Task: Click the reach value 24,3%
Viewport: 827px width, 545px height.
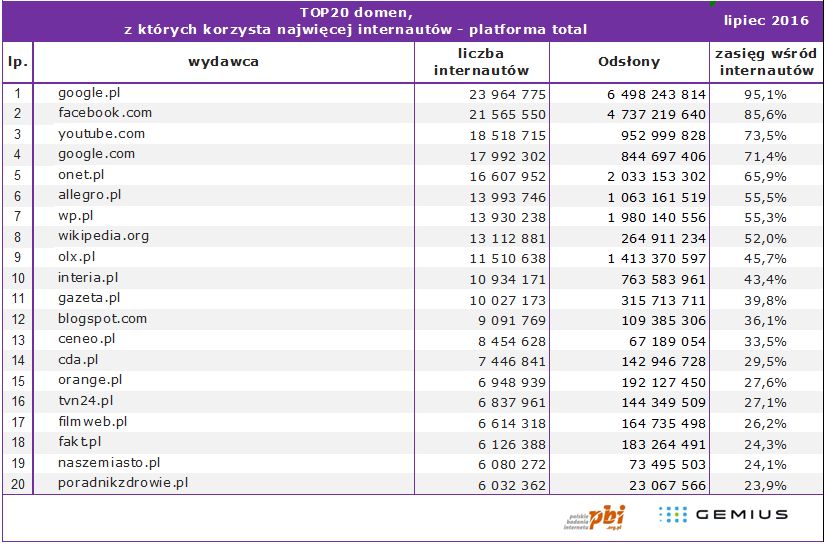Action: tap(765, 445)
